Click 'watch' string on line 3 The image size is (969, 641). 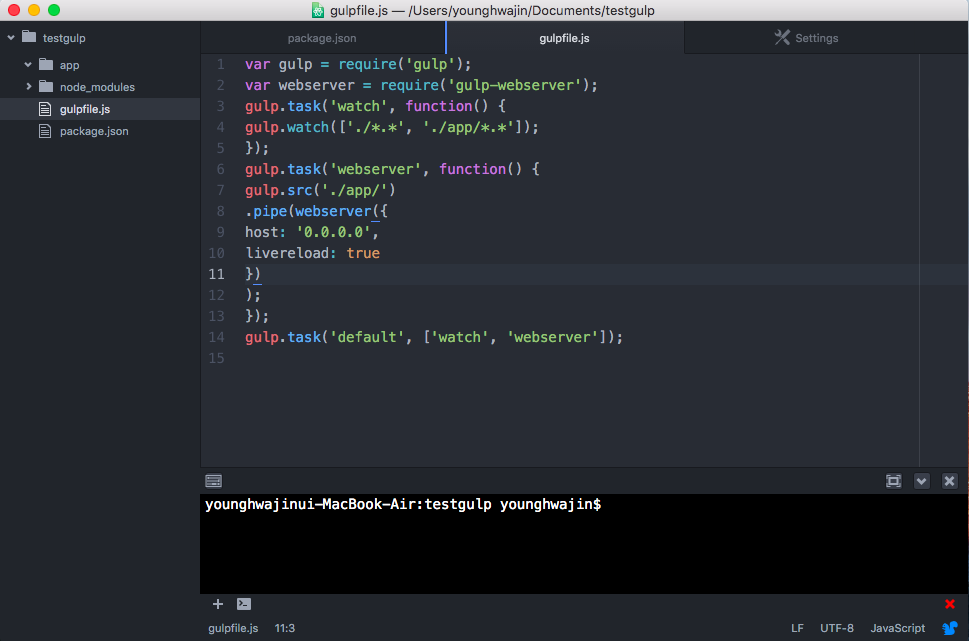click(x=358, y=106)
